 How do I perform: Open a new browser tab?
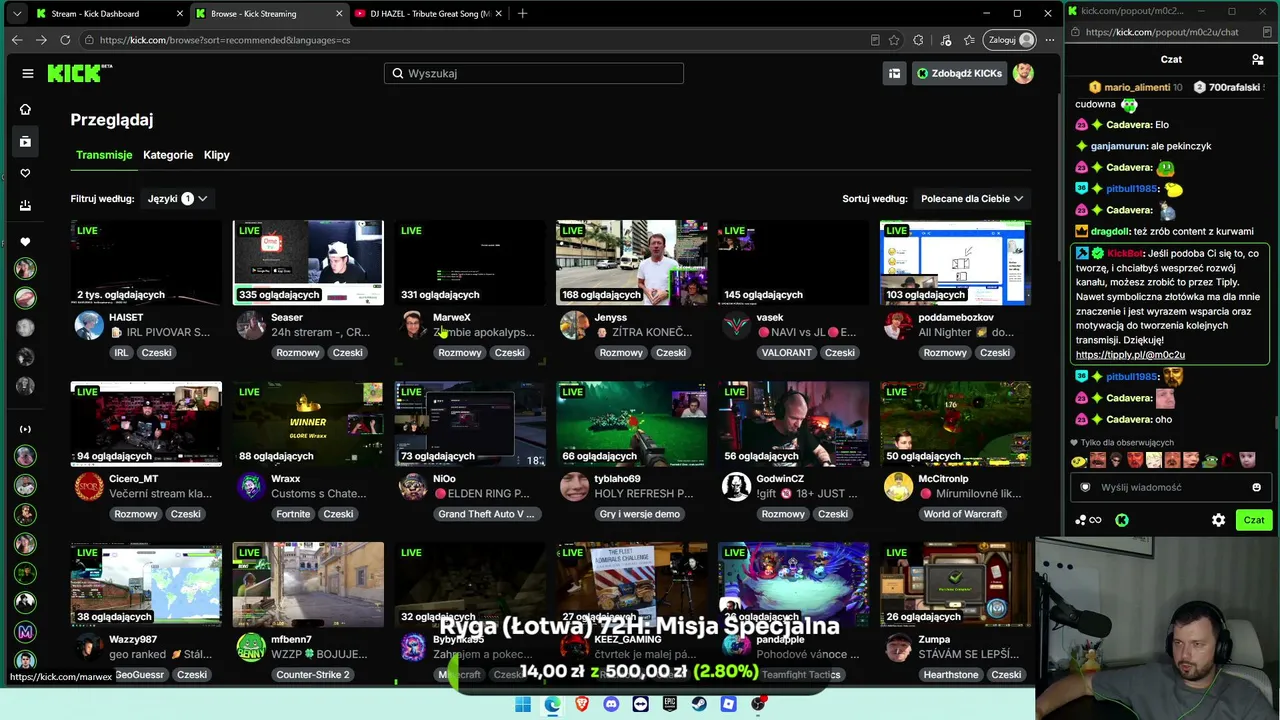(522, 13)
